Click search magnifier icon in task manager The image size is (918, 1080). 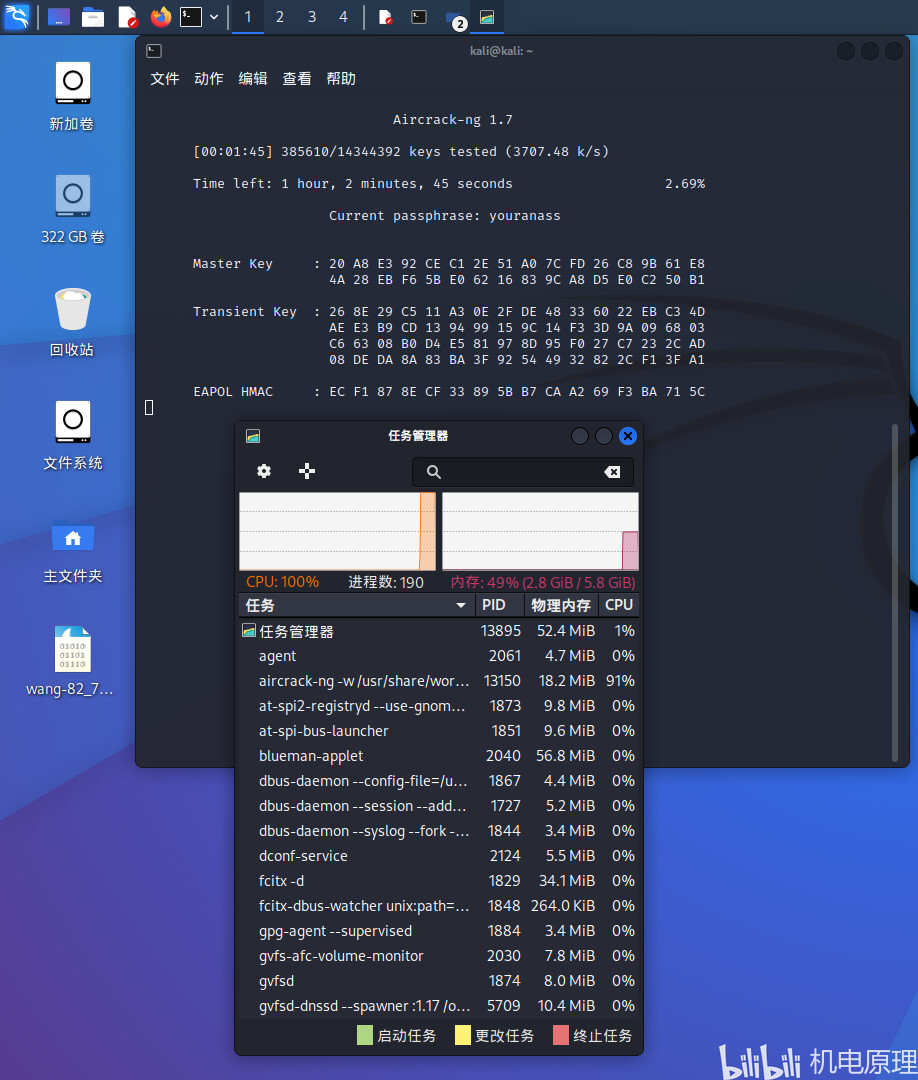pyautogui.click(x=433, y=472)
